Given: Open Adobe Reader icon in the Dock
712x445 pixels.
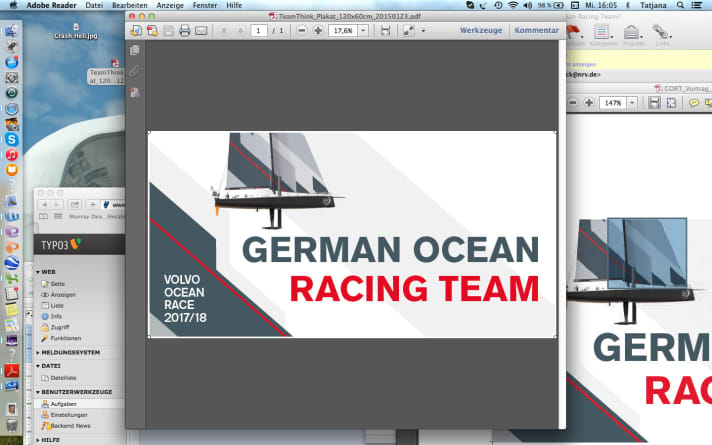Looking at the screenshot, I should (x=11, y=371).
